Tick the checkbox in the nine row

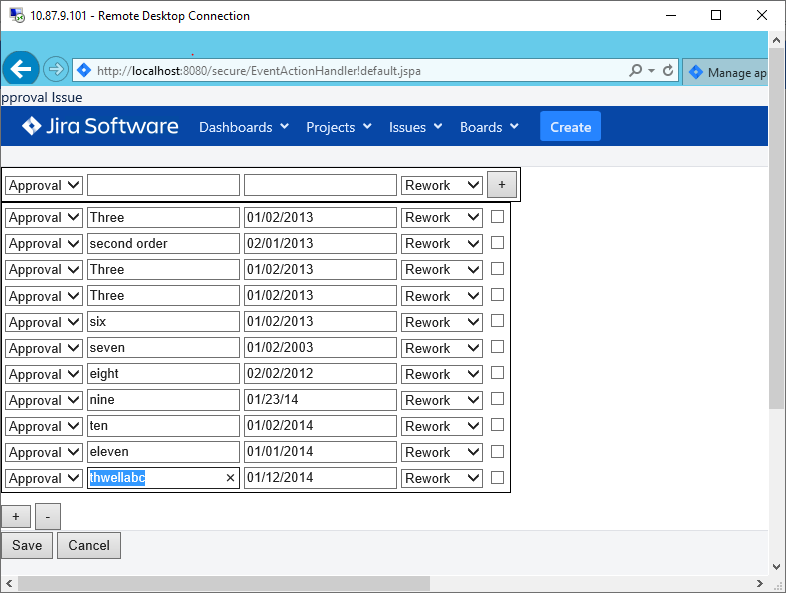pyautogui.click(x=497, y=399)
